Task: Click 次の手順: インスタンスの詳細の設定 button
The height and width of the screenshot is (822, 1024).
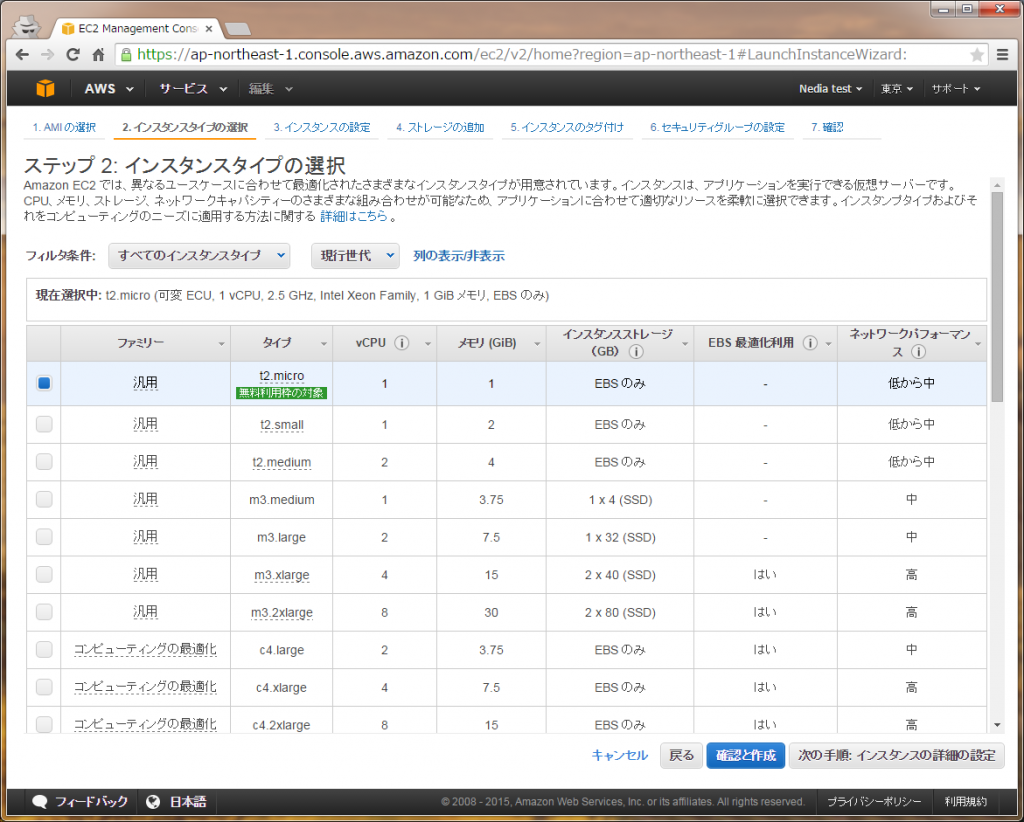Action: (x=896, y=755)
